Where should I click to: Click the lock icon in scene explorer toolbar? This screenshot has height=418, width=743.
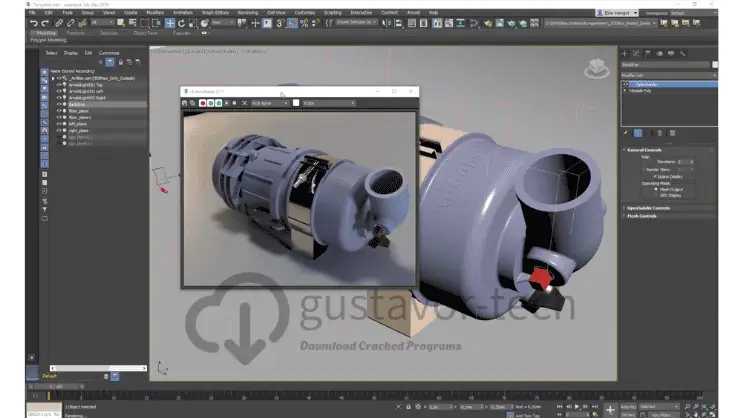121,62
